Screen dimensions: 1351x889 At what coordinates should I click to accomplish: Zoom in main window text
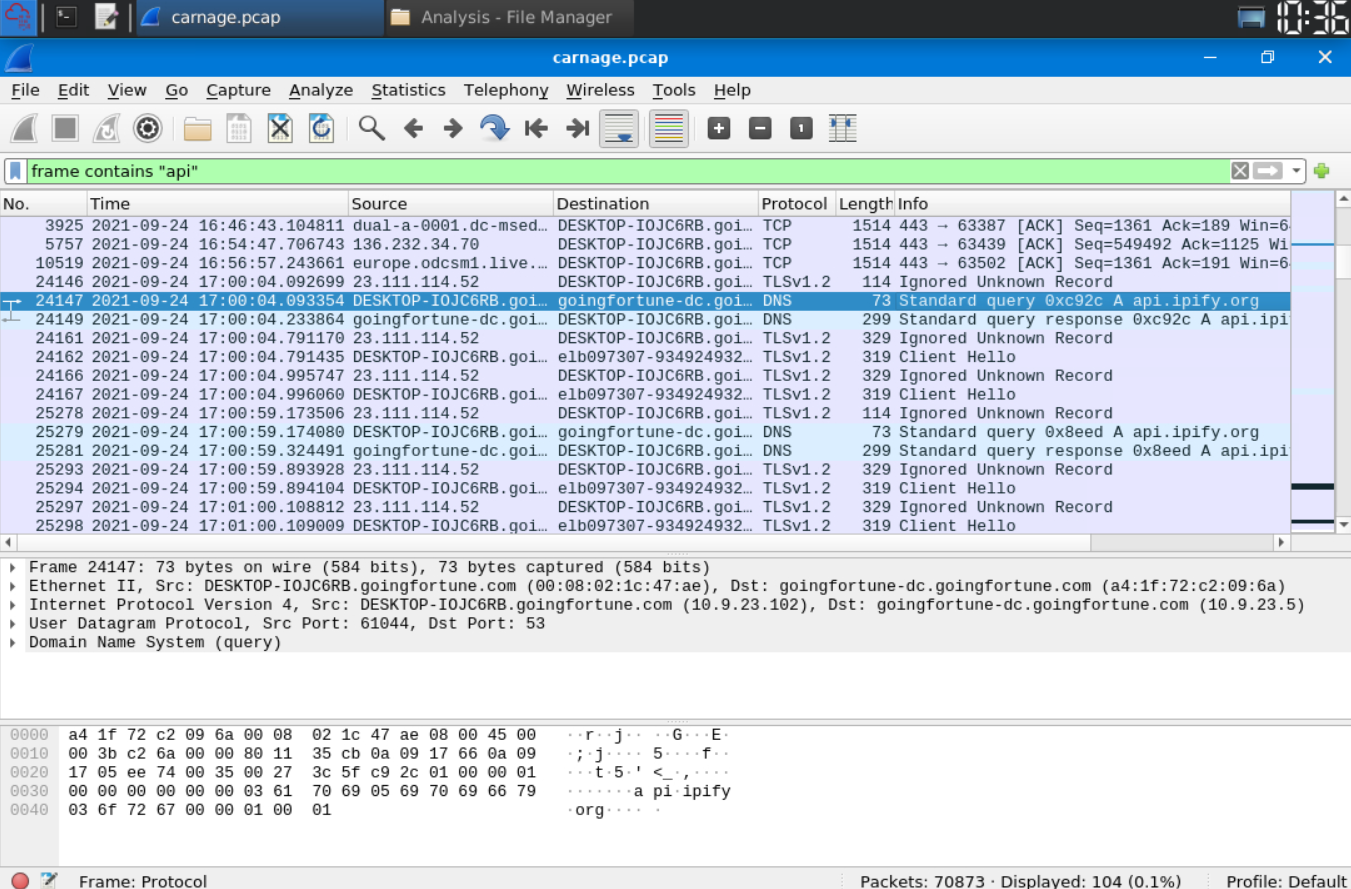tap(718, 128)
